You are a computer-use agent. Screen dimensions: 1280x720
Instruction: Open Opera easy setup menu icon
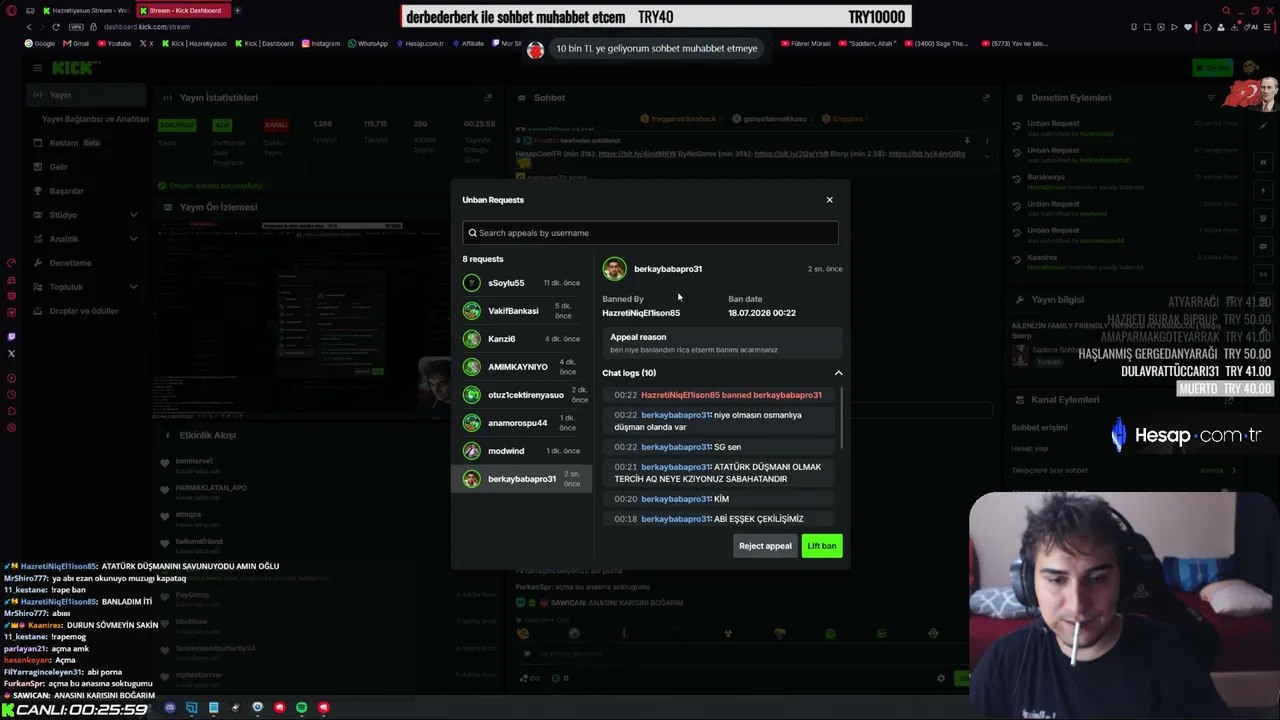click(x=1269, y=27)
